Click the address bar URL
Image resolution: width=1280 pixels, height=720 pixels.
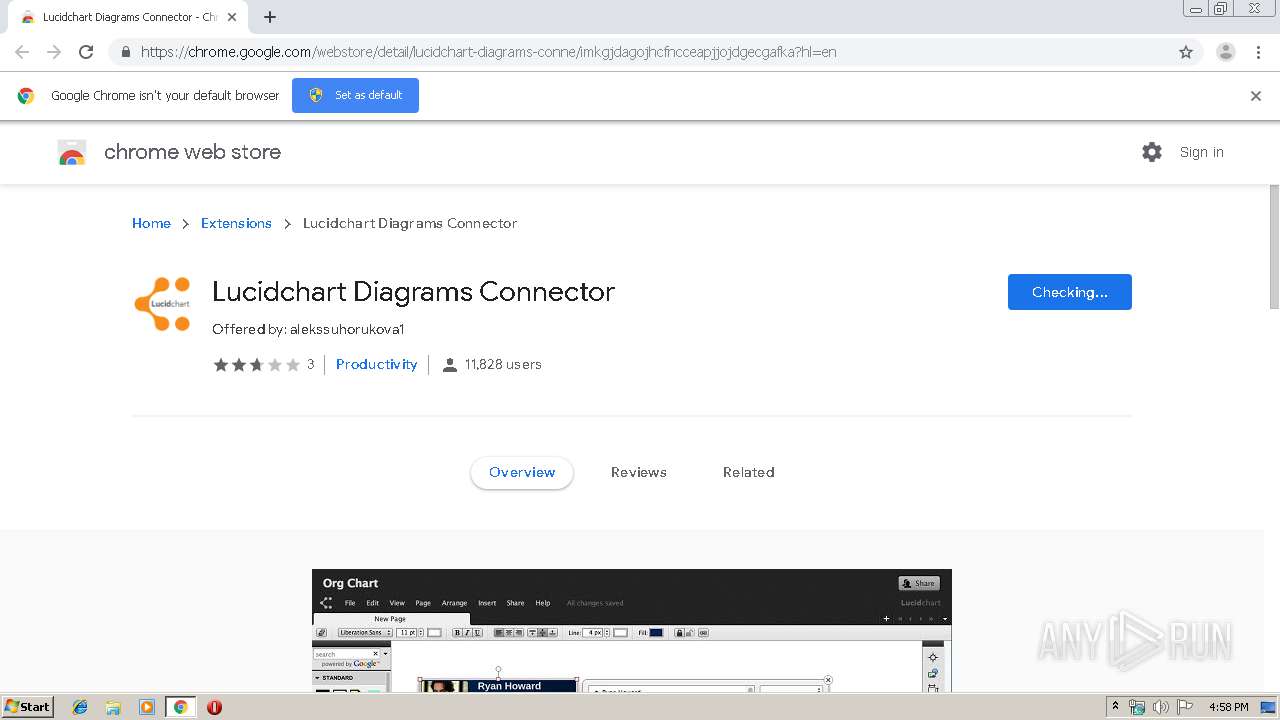(x=488, y=52)
